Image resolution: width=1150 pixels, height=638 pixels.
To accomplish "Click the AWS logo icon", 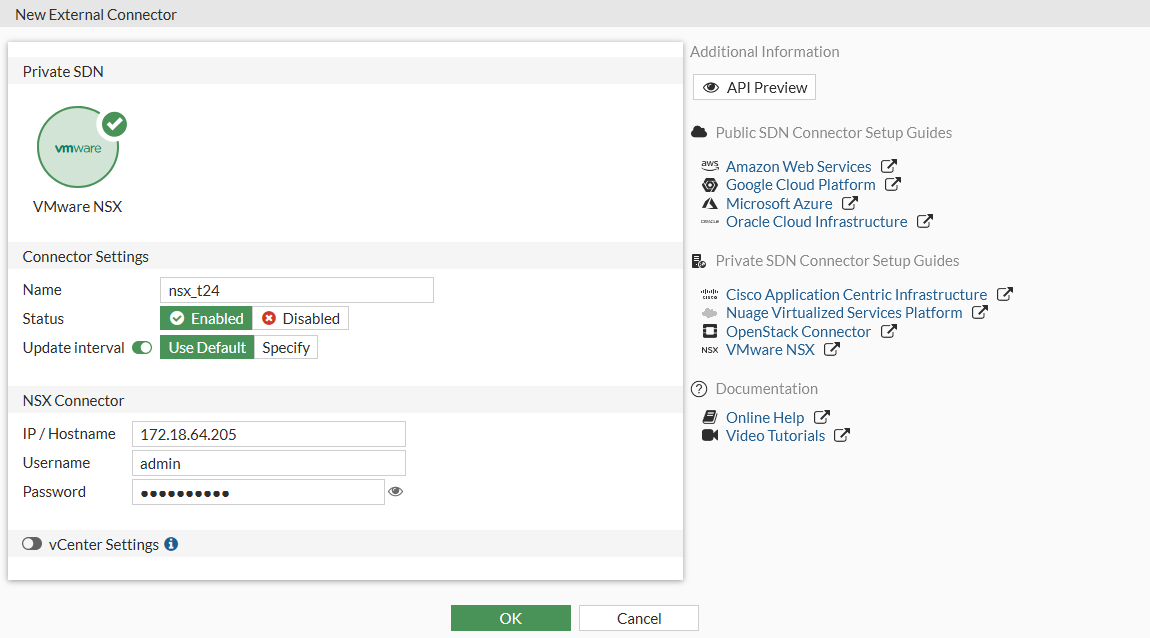I will point(710,166).
